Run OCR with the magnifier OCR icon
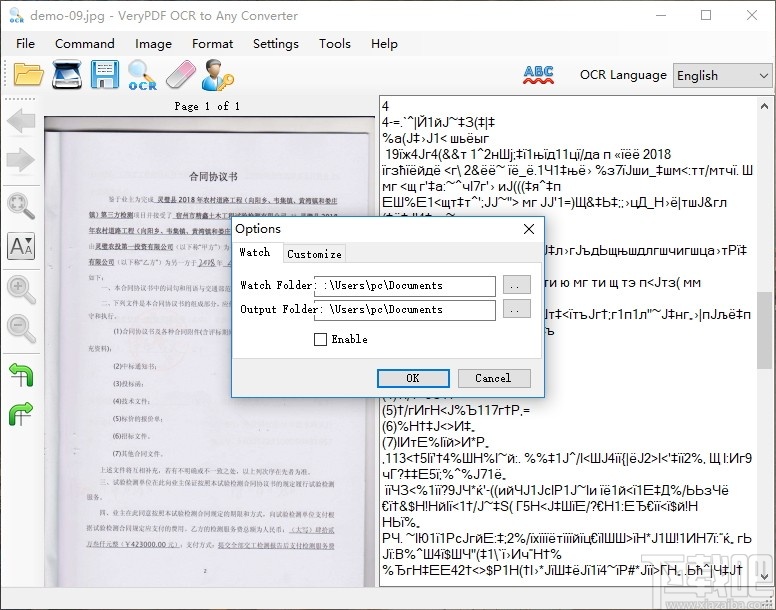The image size is (776, 610). [142, 75]
